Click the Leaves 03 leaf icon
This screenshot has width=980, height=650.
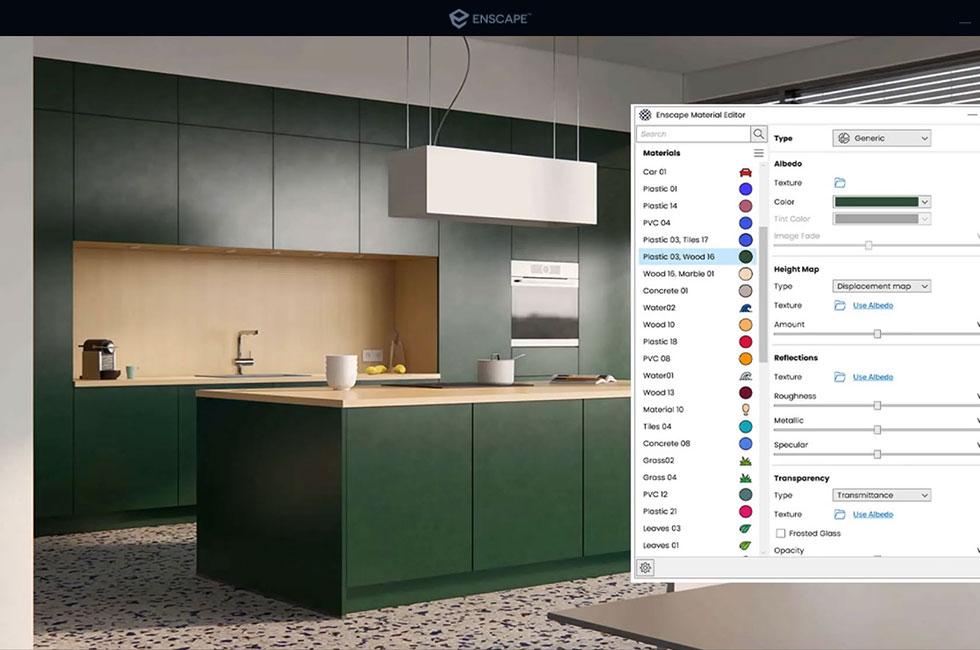click(746, 528)
